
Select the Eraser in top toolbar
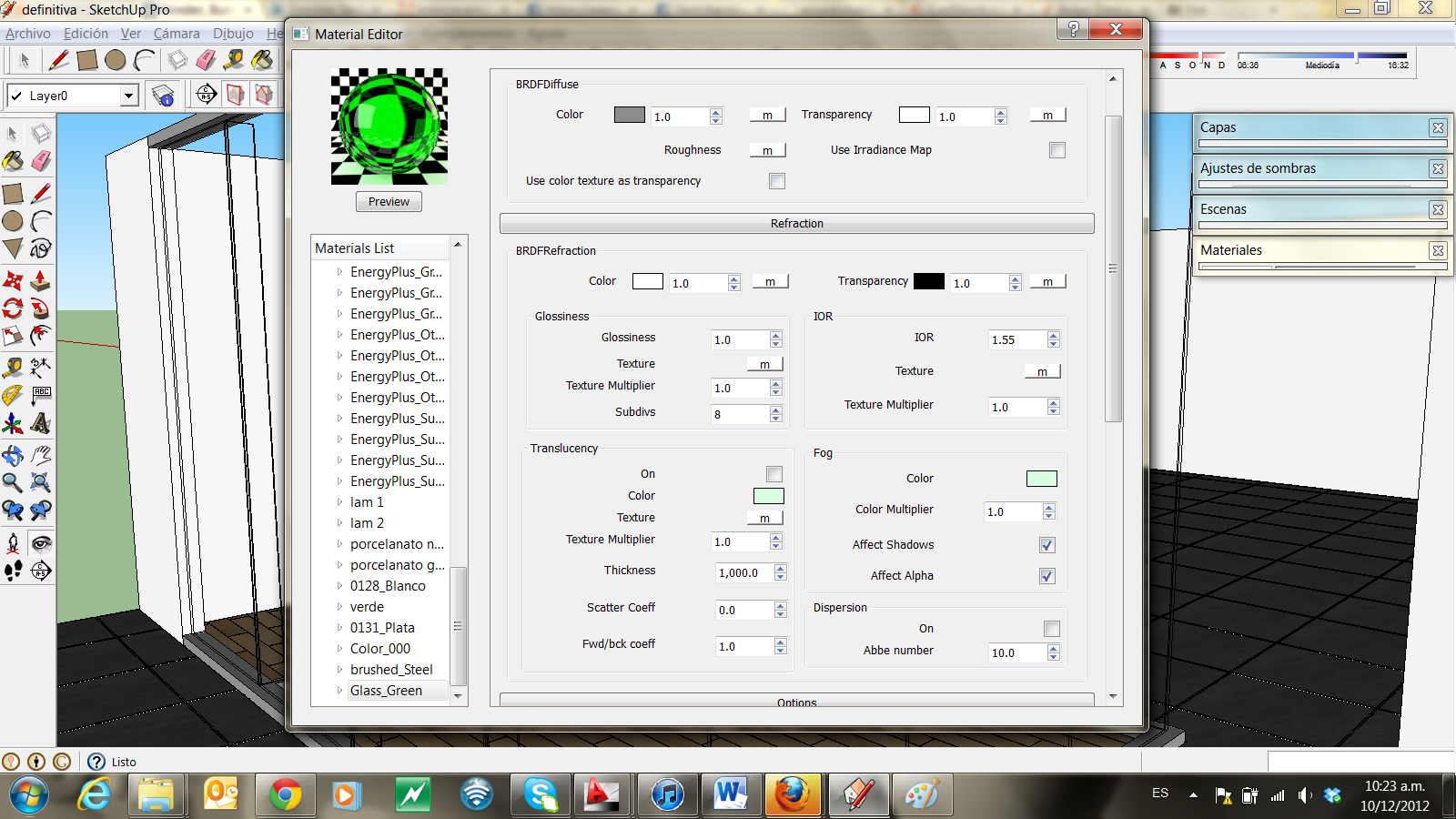pyautogui.click(x=206, y=60)
